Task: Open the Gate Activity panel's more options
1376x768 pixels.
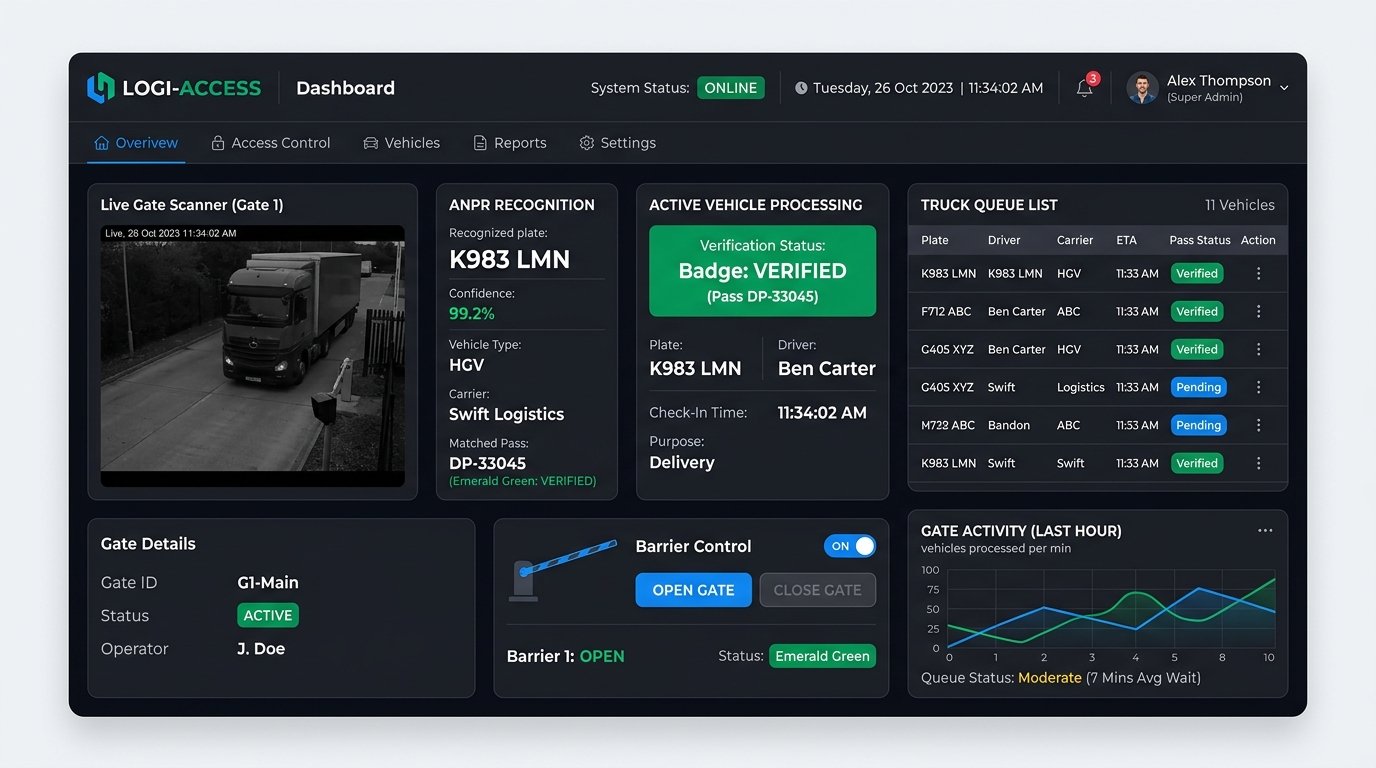Action: coord(1265,531)
